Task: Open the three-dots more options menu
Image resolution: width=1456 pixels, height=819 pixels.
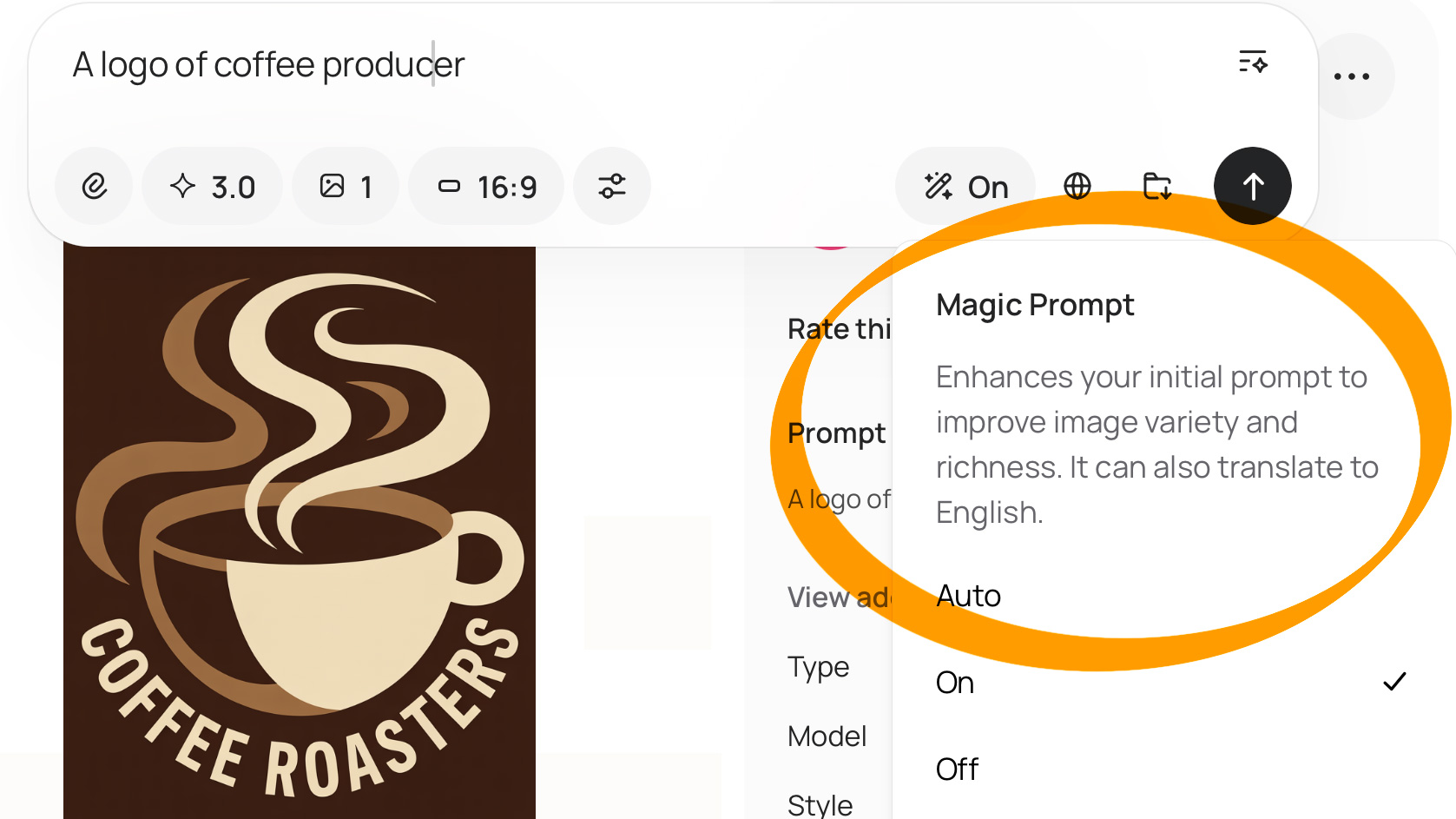Action: pos(1352,76)
